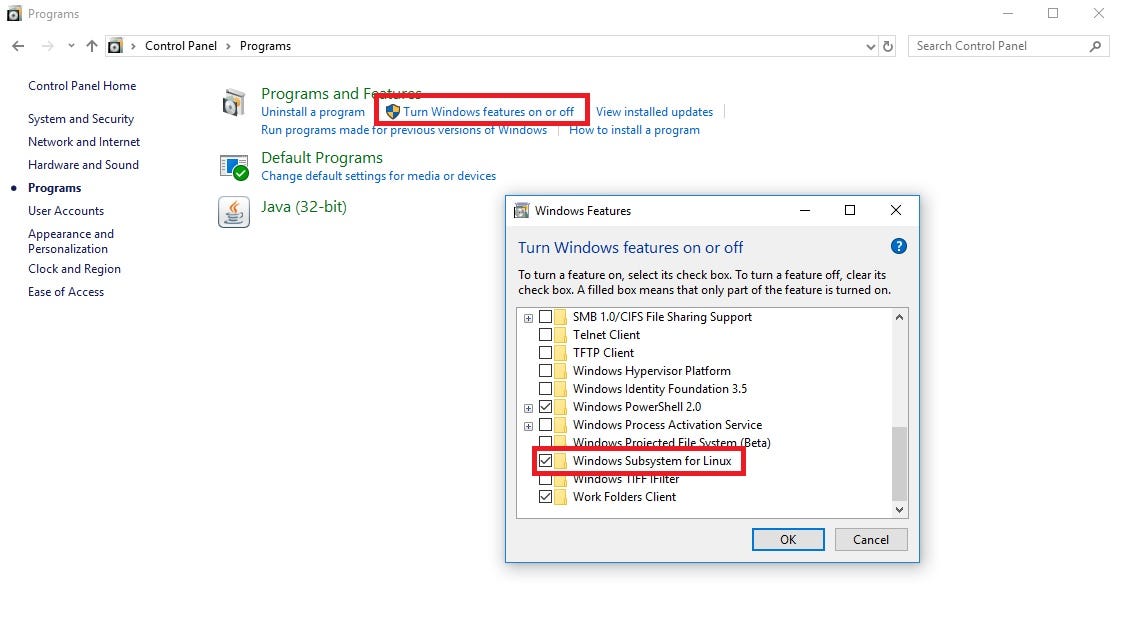The width and height of the screenshot is (1122, 630).
Task: Click the Windows Features dialog title icon
Action: tap(522, 210)
